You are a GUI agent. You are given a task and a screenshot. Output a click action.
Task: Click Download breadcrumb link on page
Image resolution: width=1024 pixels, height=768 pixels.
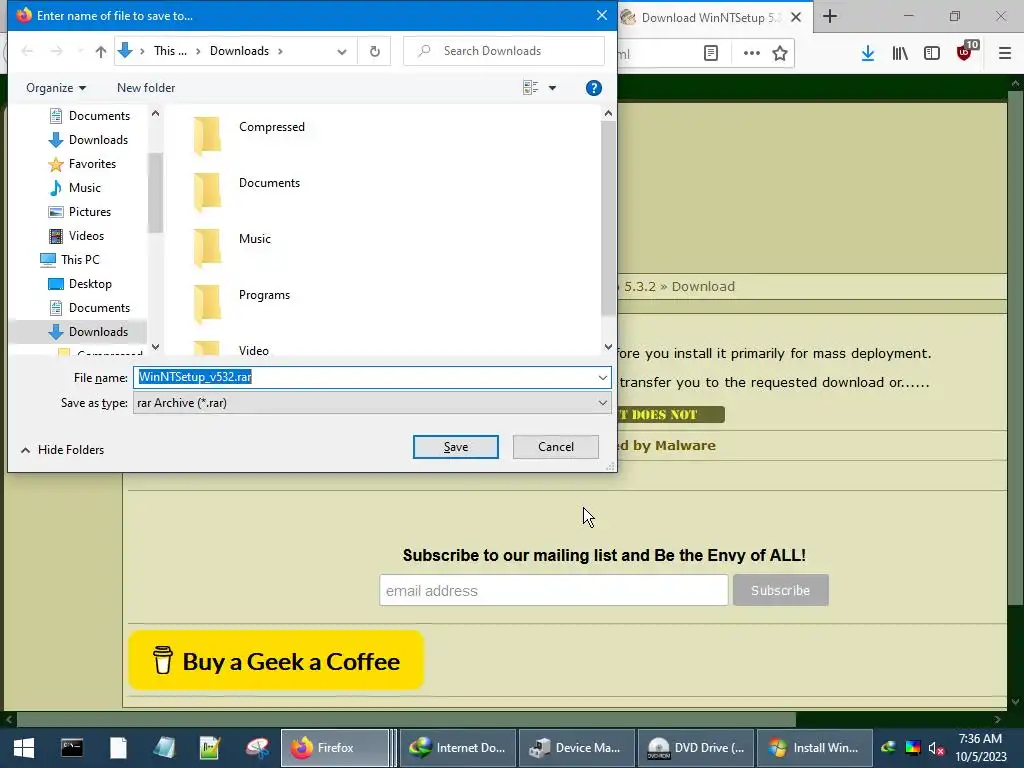(x=703, y=287)
